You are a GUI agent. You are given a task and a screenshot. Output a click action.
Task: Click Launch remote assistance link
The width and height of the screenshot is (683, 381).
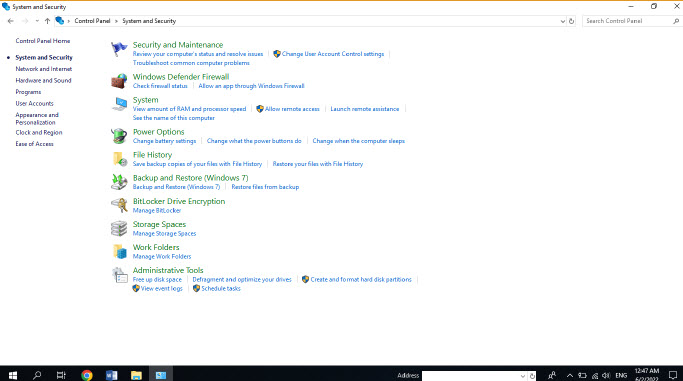tap(365, 109)
